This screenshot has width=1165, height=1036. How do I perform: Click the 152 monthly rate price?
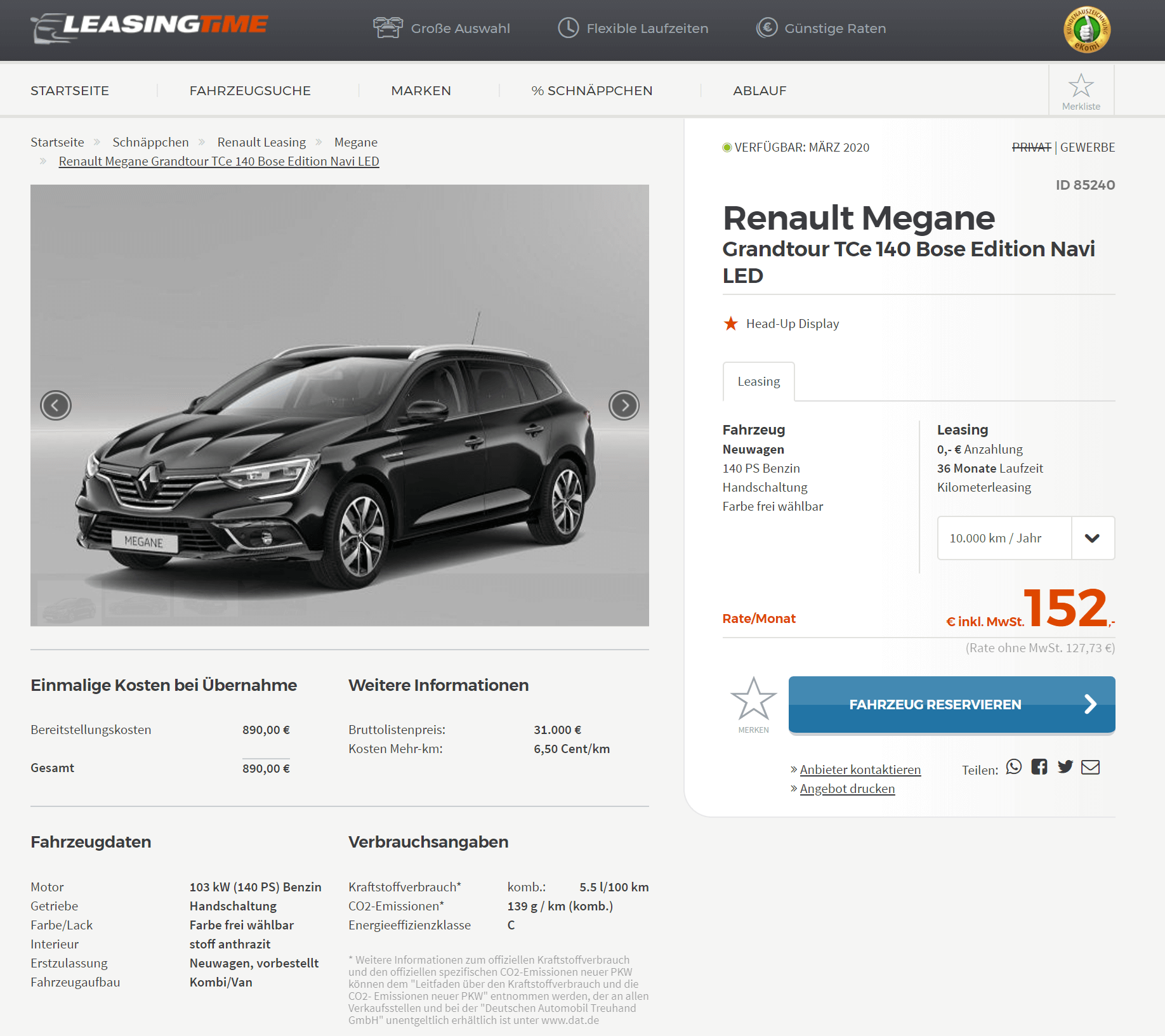pyautogui.click(x=1066, y=607)
